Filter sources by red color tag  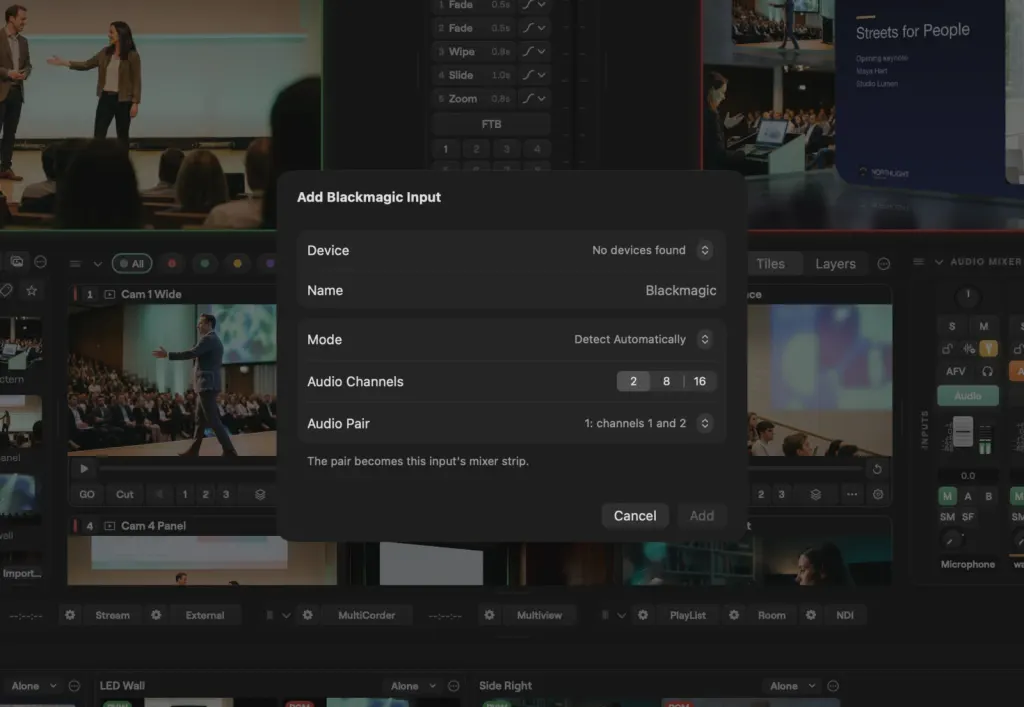tap(172, 264)
